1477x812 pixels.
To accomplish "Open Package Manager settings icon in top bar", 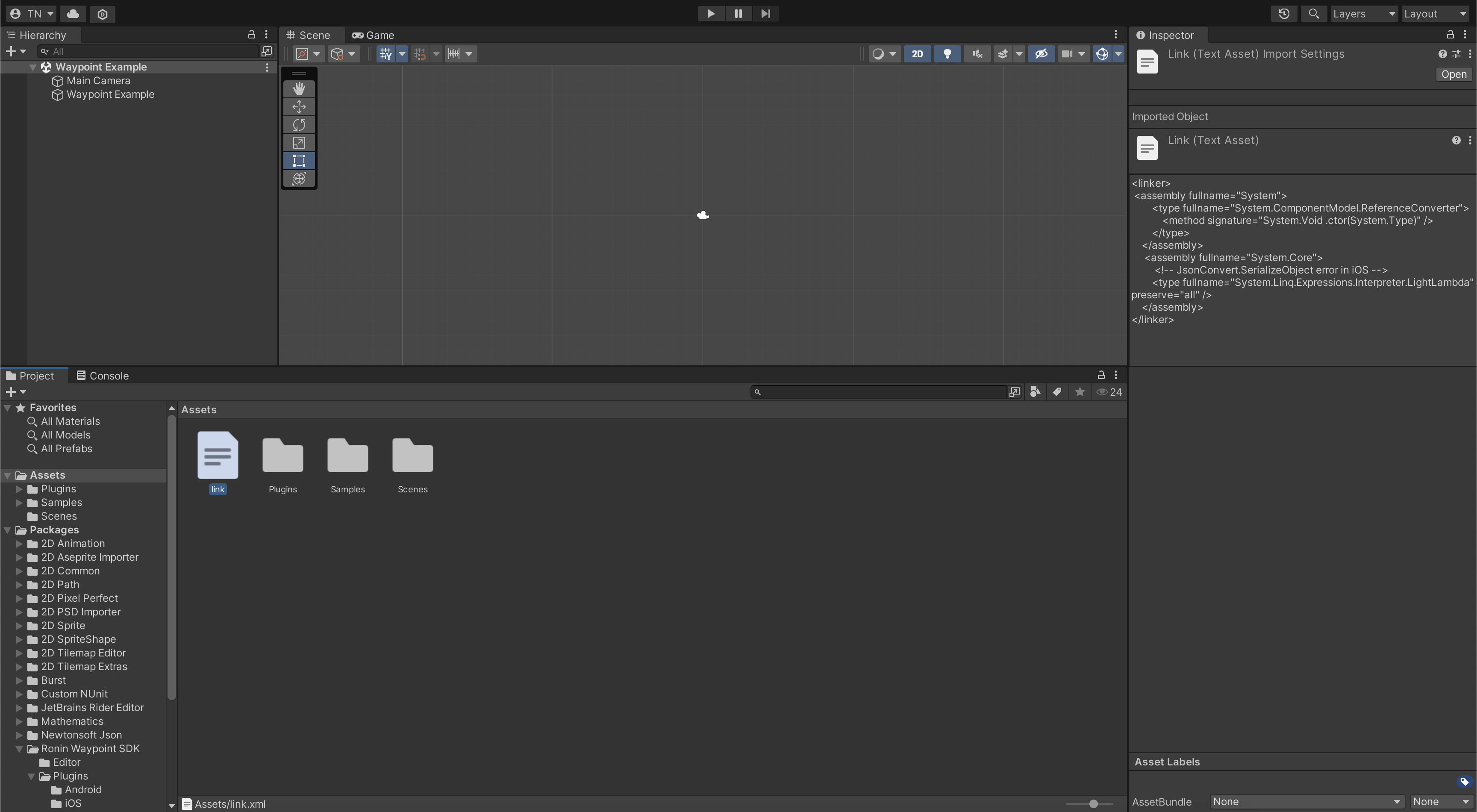I will 102,14.
